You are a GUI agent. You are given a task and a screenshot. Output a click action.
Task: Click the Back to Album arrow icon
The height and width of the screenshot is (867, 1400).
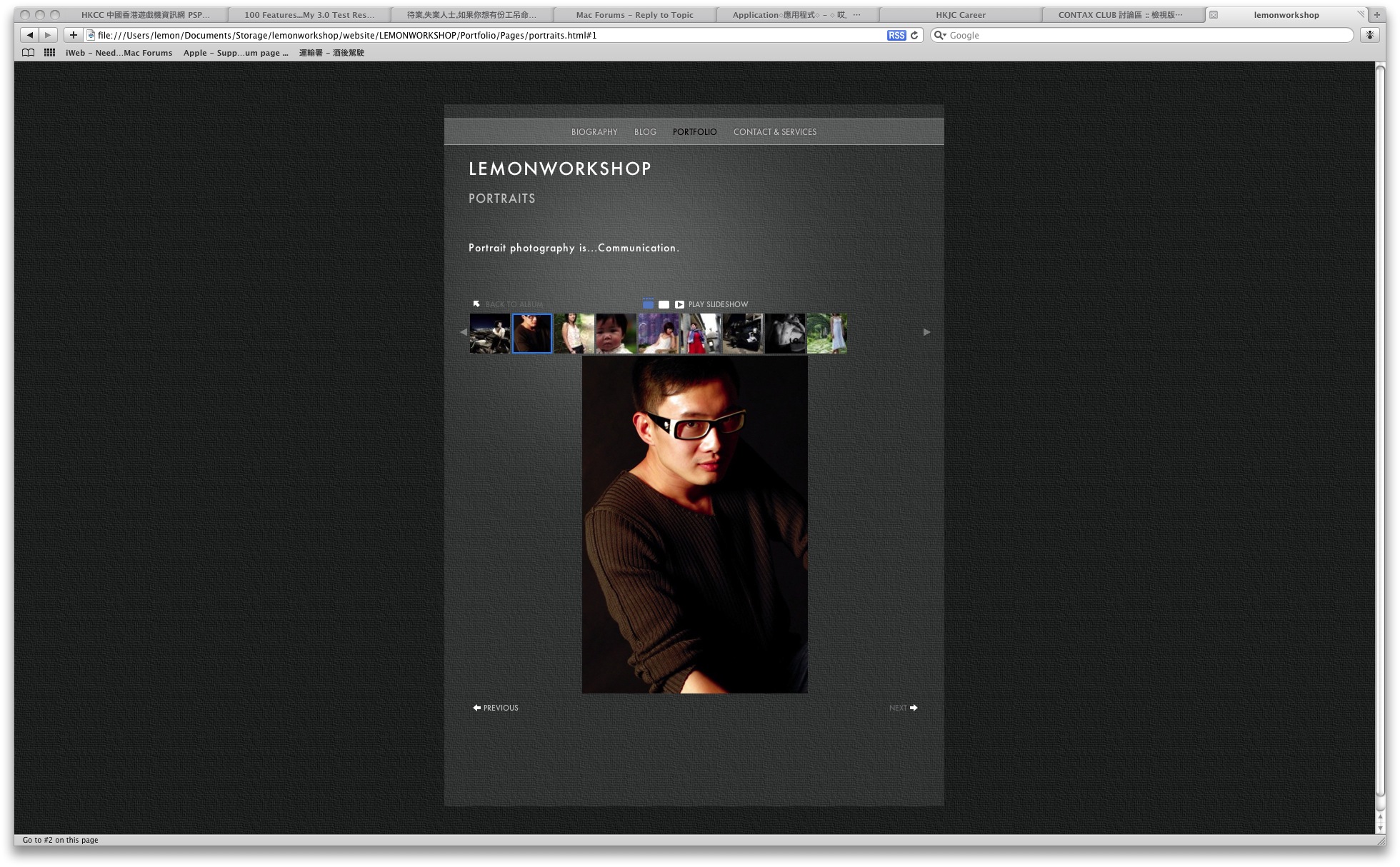[476, 304]
